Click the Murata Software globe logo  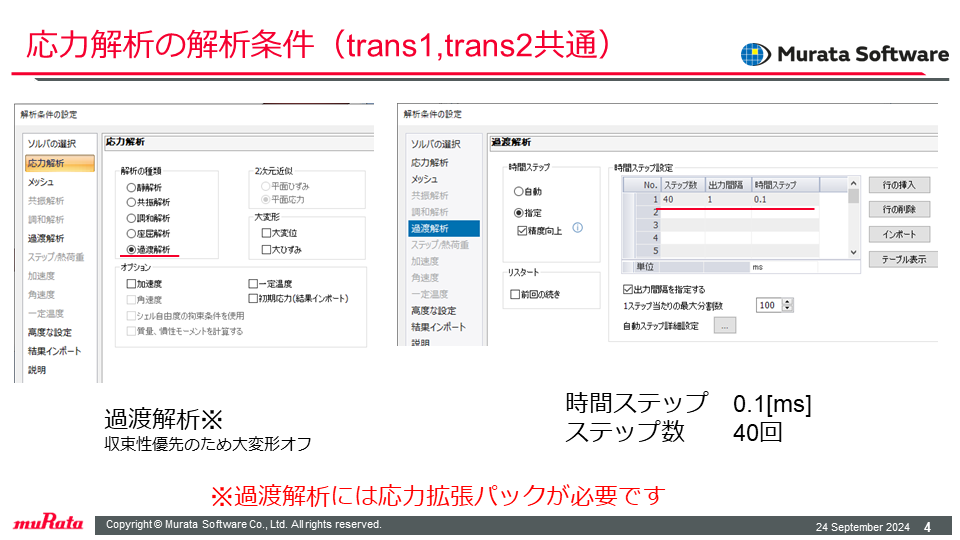[x=755, y=54]
